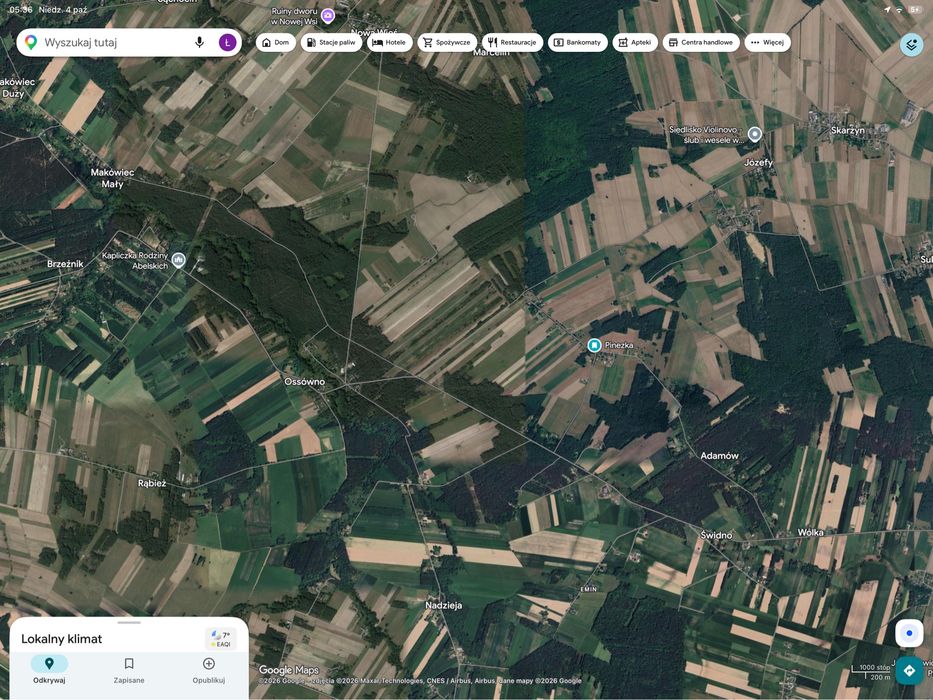Image resolution: width=933 pixels, height=700 pixels.
Task: Open the directions navigation button
Action: (909, 671)
